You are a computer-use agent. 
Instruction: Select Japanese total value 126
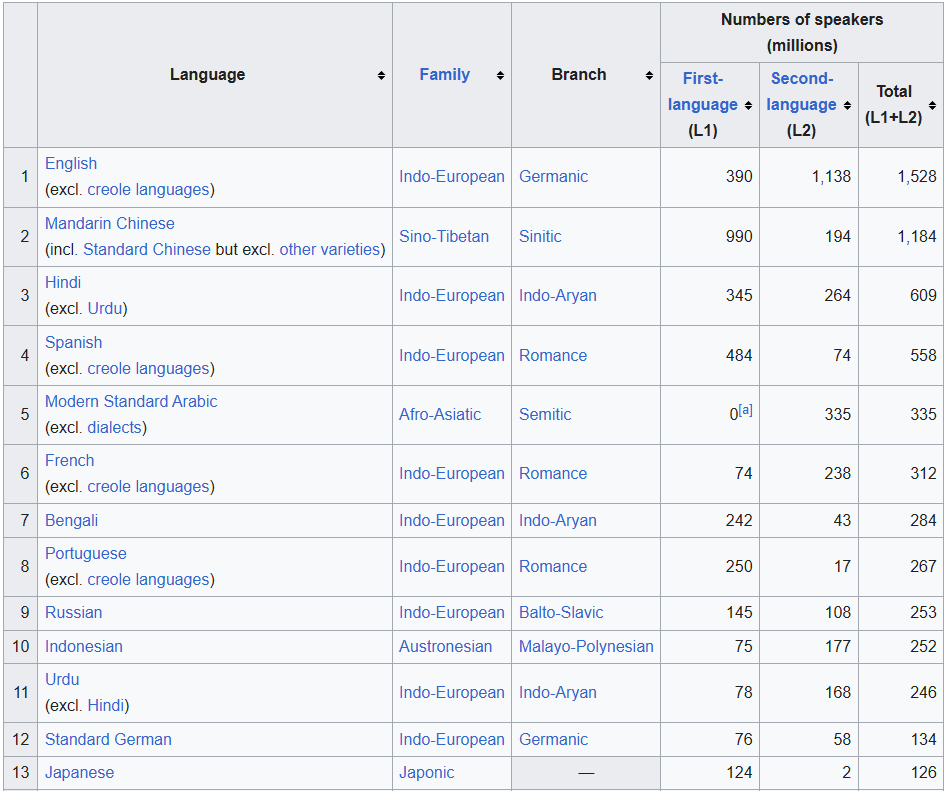tap(924, 772)
